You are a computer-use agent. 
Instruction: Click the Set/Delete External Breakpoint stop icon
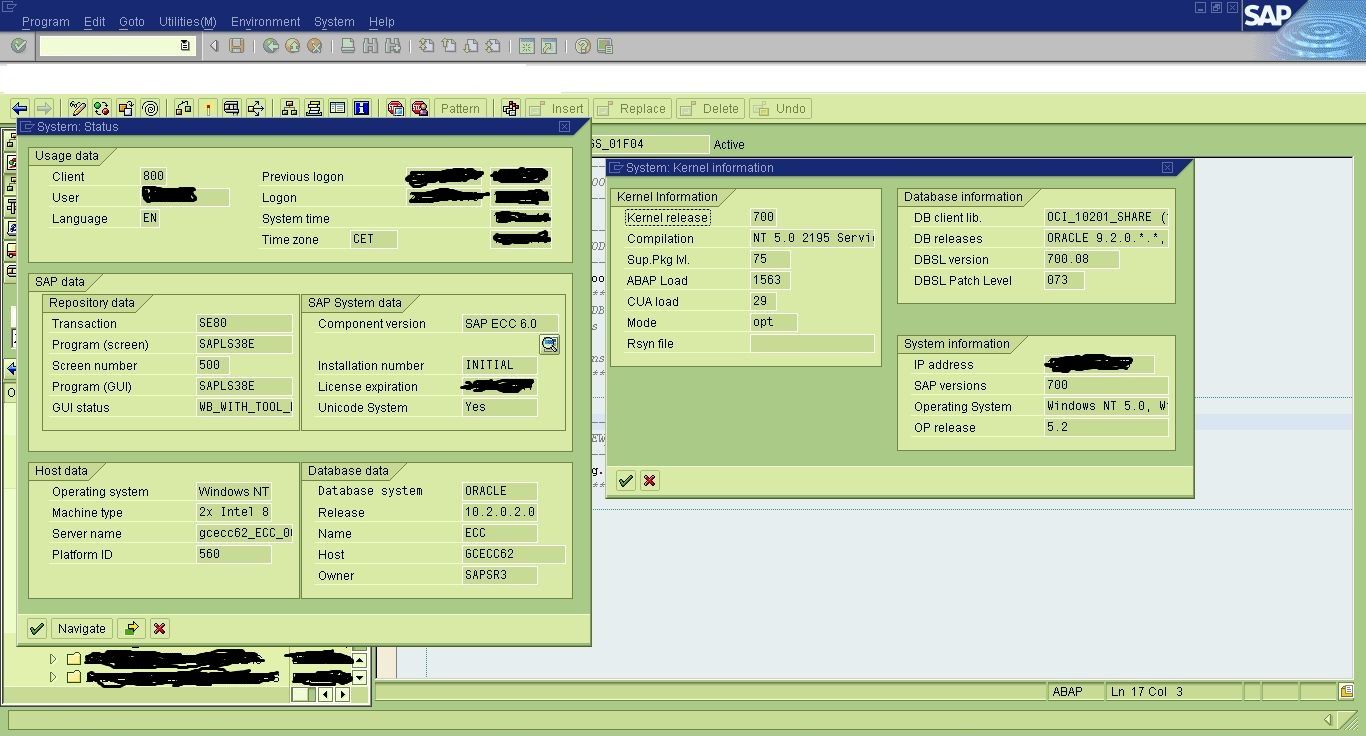point(420,109)
